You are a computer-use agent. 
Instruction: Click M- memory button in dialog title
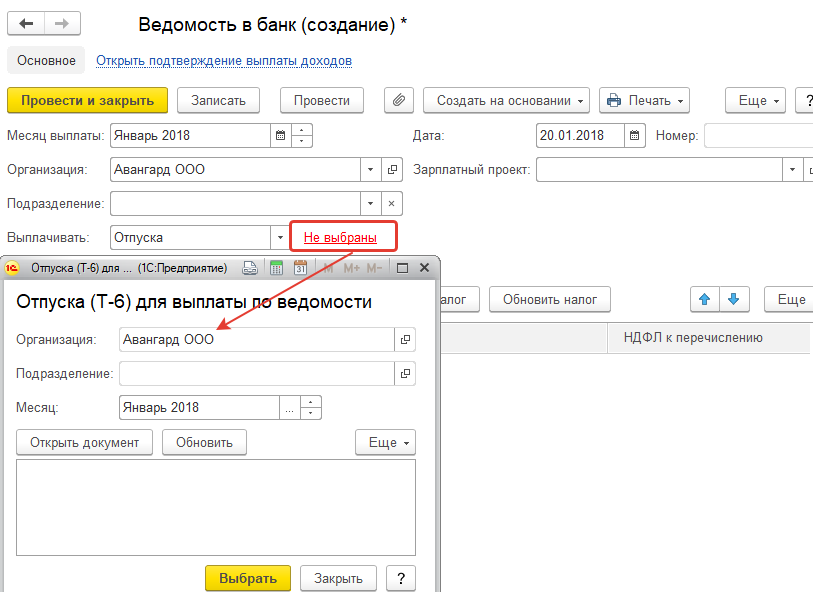[374, 268]
